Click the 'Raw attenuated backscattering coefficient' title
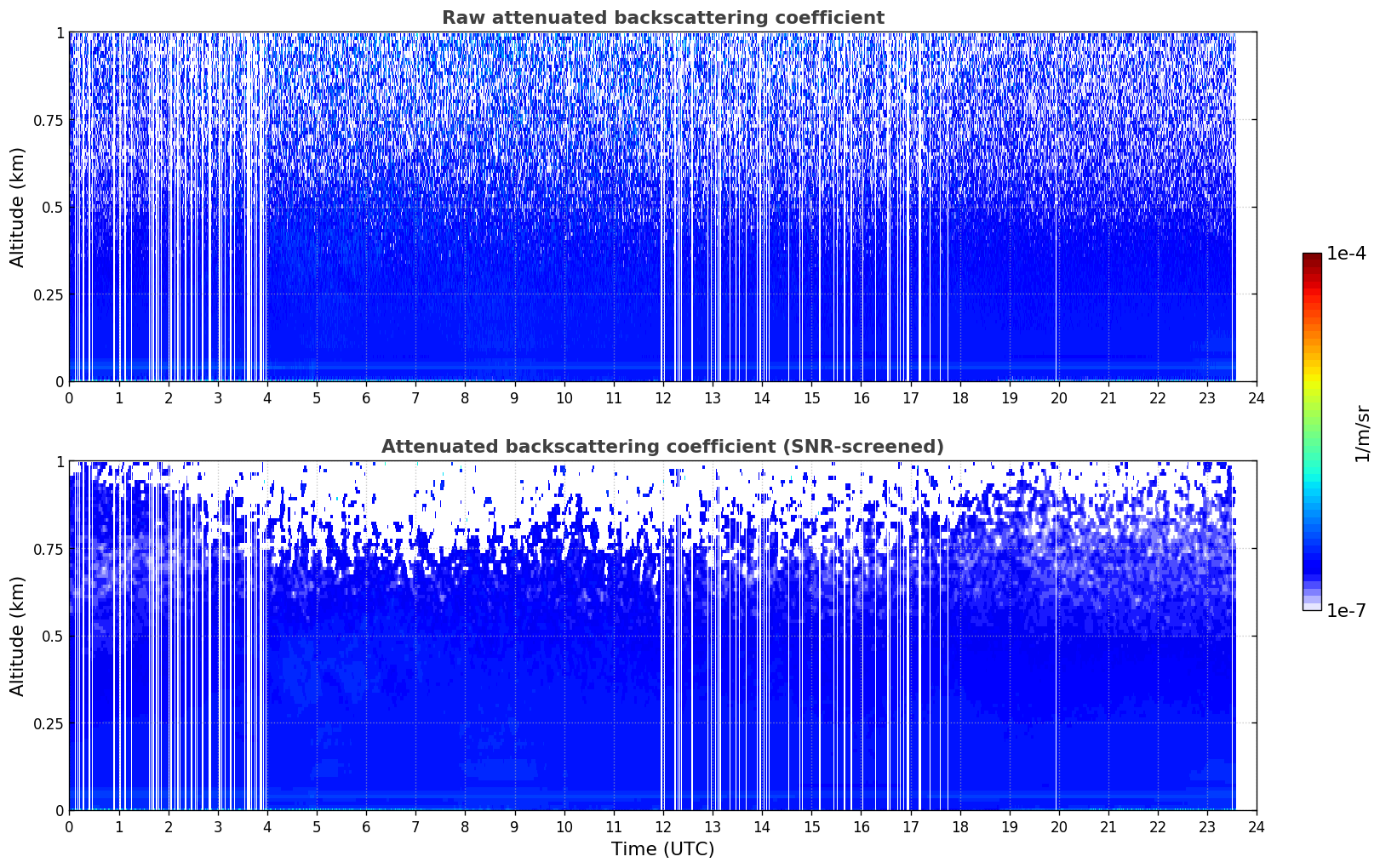Image resolution: width=1380 pixels, height=868 pixels. [662, 18]
